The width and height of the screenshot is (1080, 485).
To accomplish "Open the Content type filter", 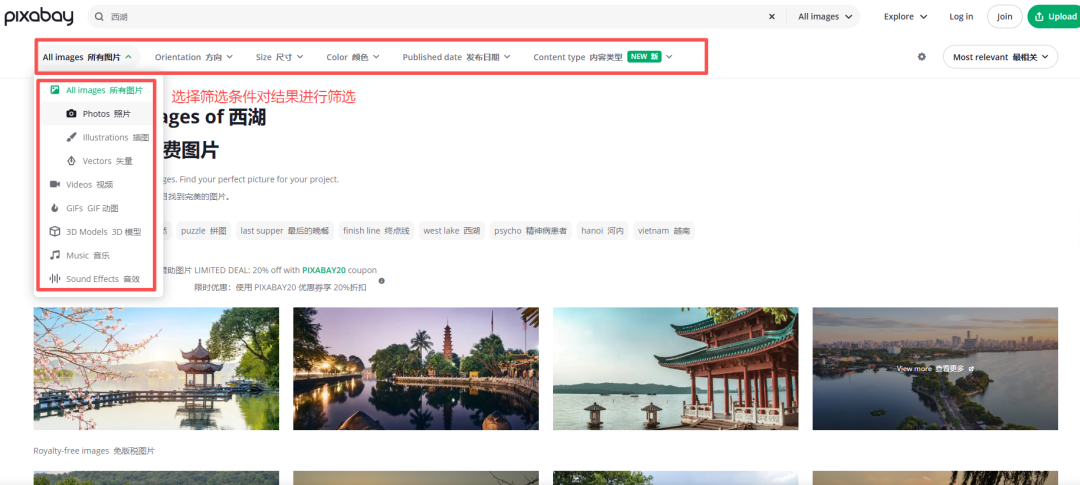I will click(603, 57).
